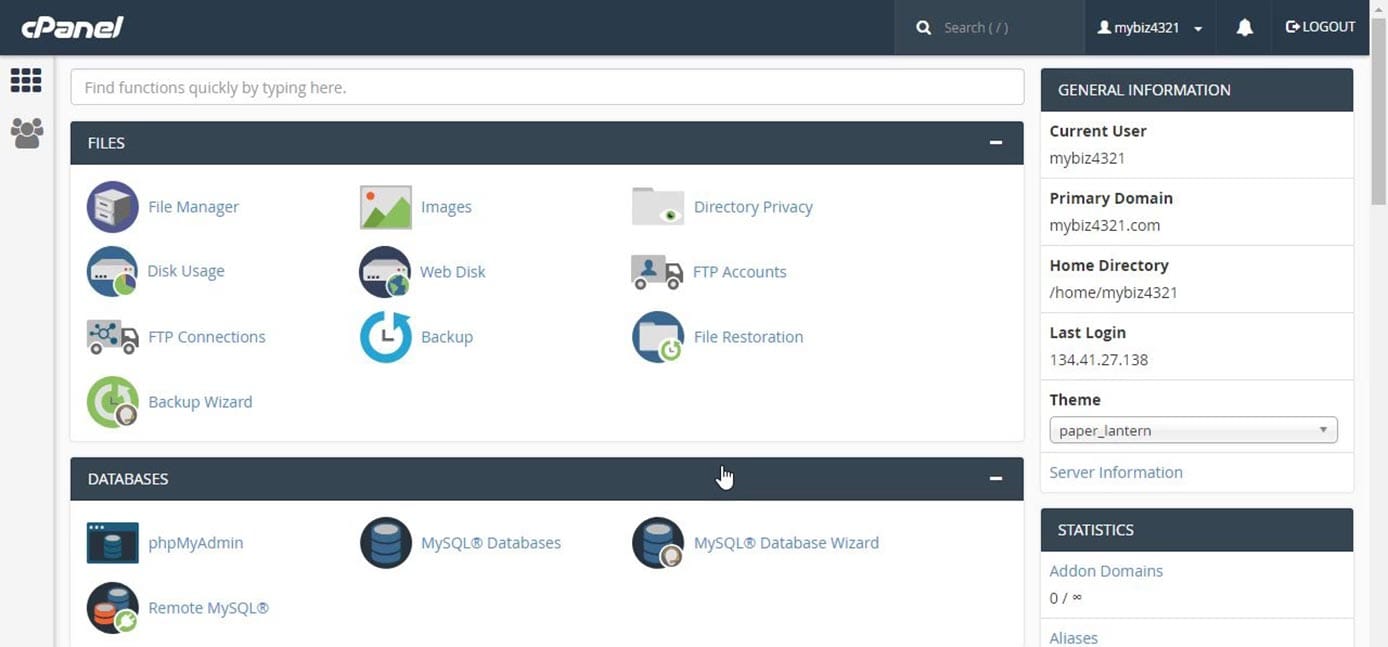
Task: Focus the find functions quick search field
Action: point(547,87)
